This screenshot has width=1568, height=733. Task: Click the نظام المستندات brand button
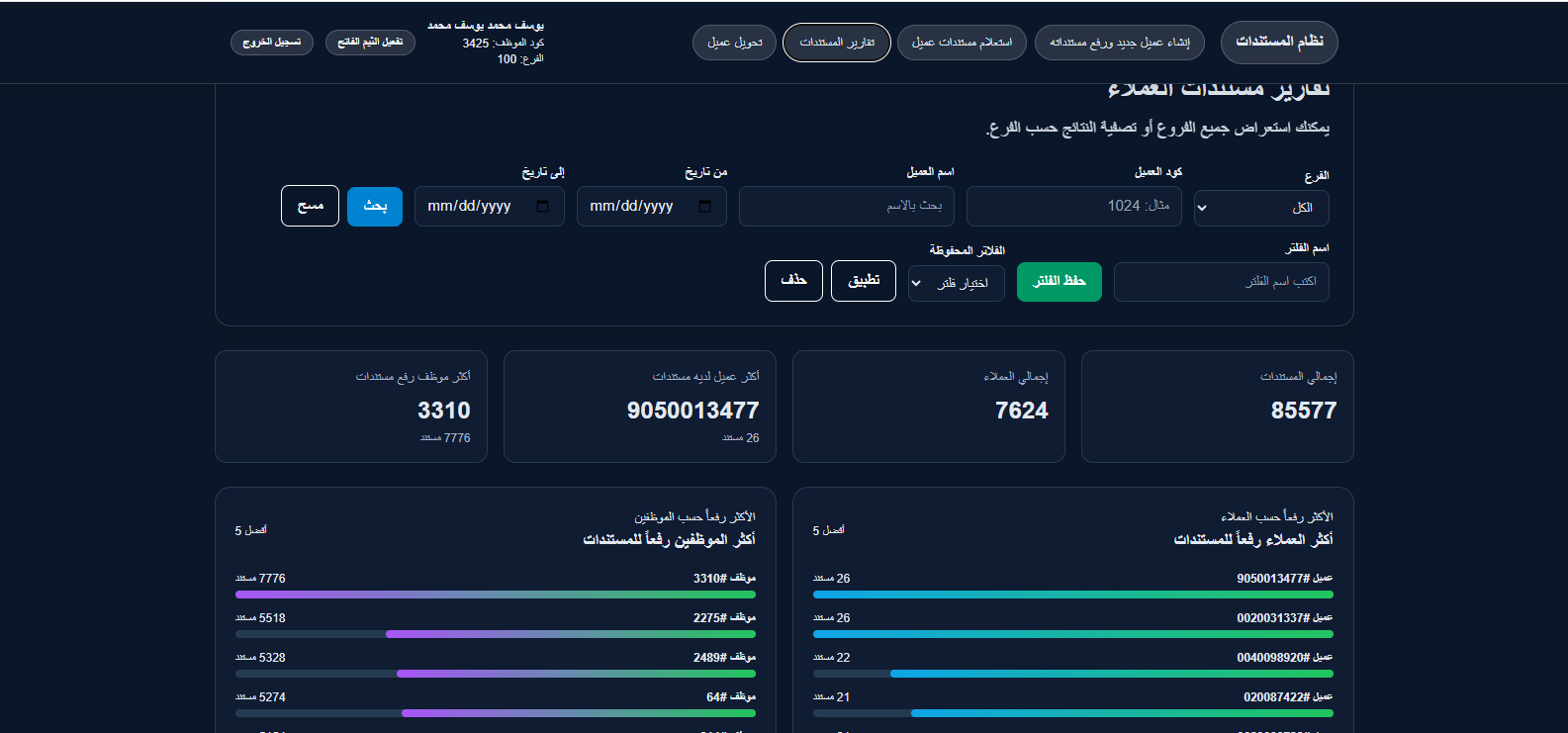tap(1279, 42)
